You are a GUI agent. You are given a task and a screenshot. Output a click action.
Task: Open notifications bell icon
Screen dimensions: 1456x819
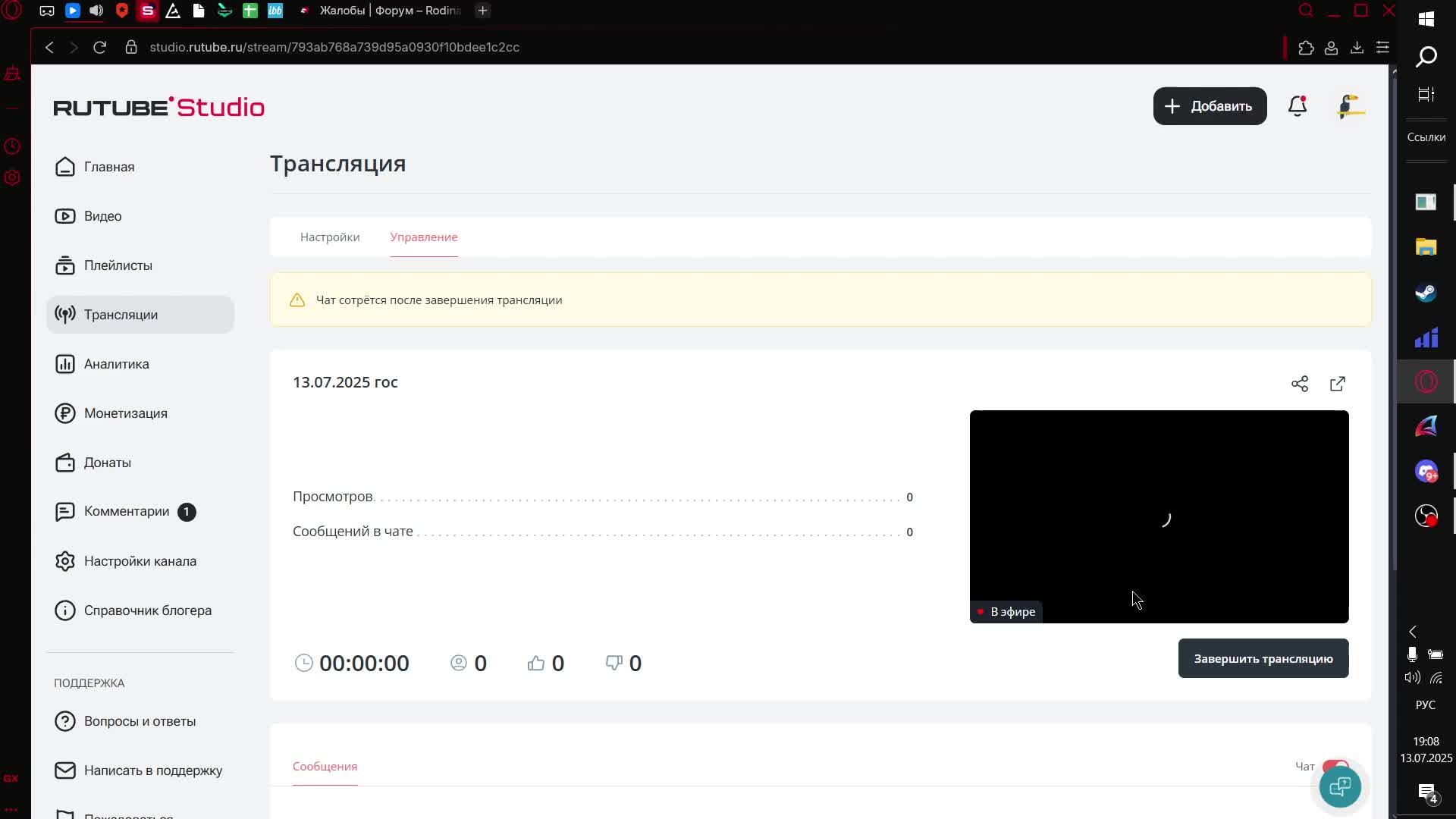(1298, 106)
